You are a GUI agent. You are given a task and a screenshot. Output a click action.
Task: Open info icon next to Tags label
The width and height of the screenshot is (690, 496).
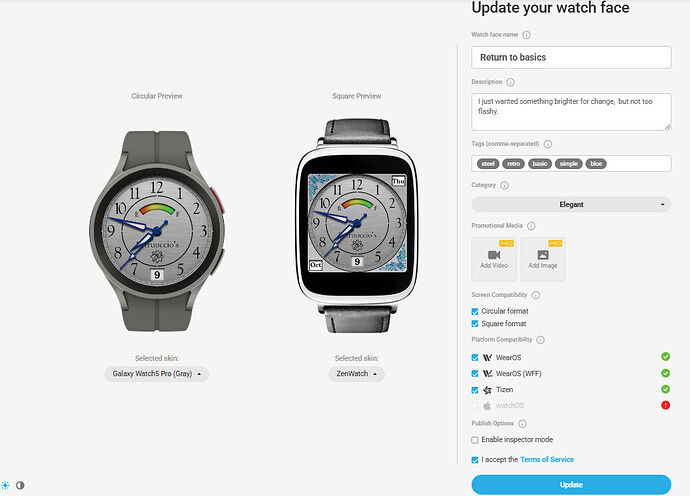548,144
